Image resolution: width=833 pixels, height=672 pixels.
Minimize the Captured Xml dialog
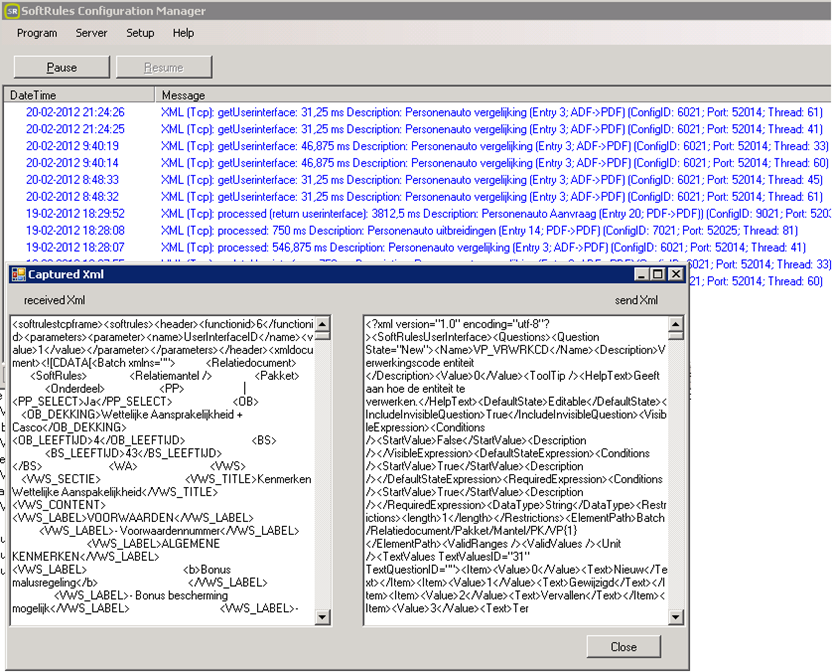(x=640, y=274)
